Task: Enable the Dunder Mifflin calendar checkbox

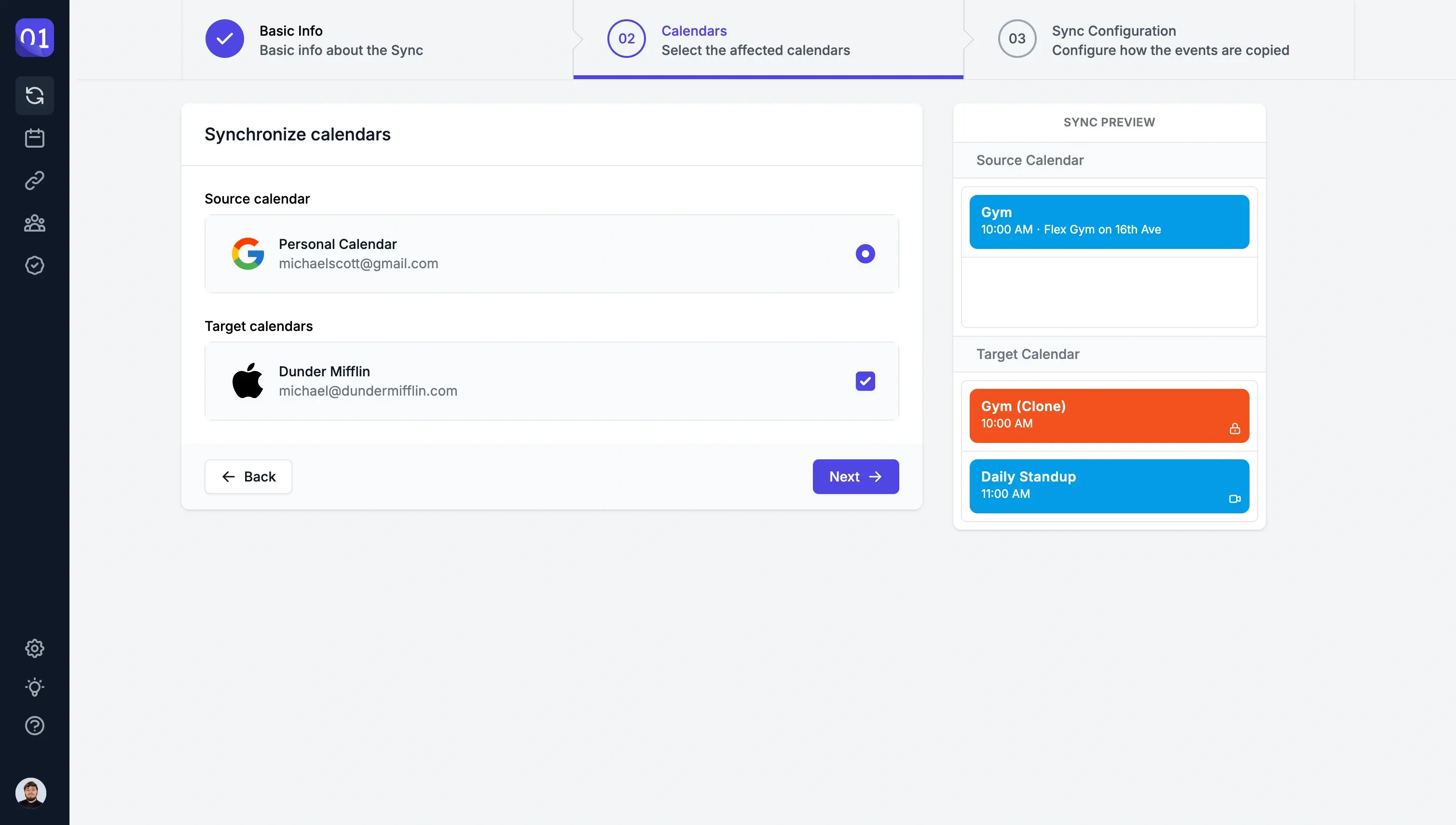Action: [x=864, y=380]
